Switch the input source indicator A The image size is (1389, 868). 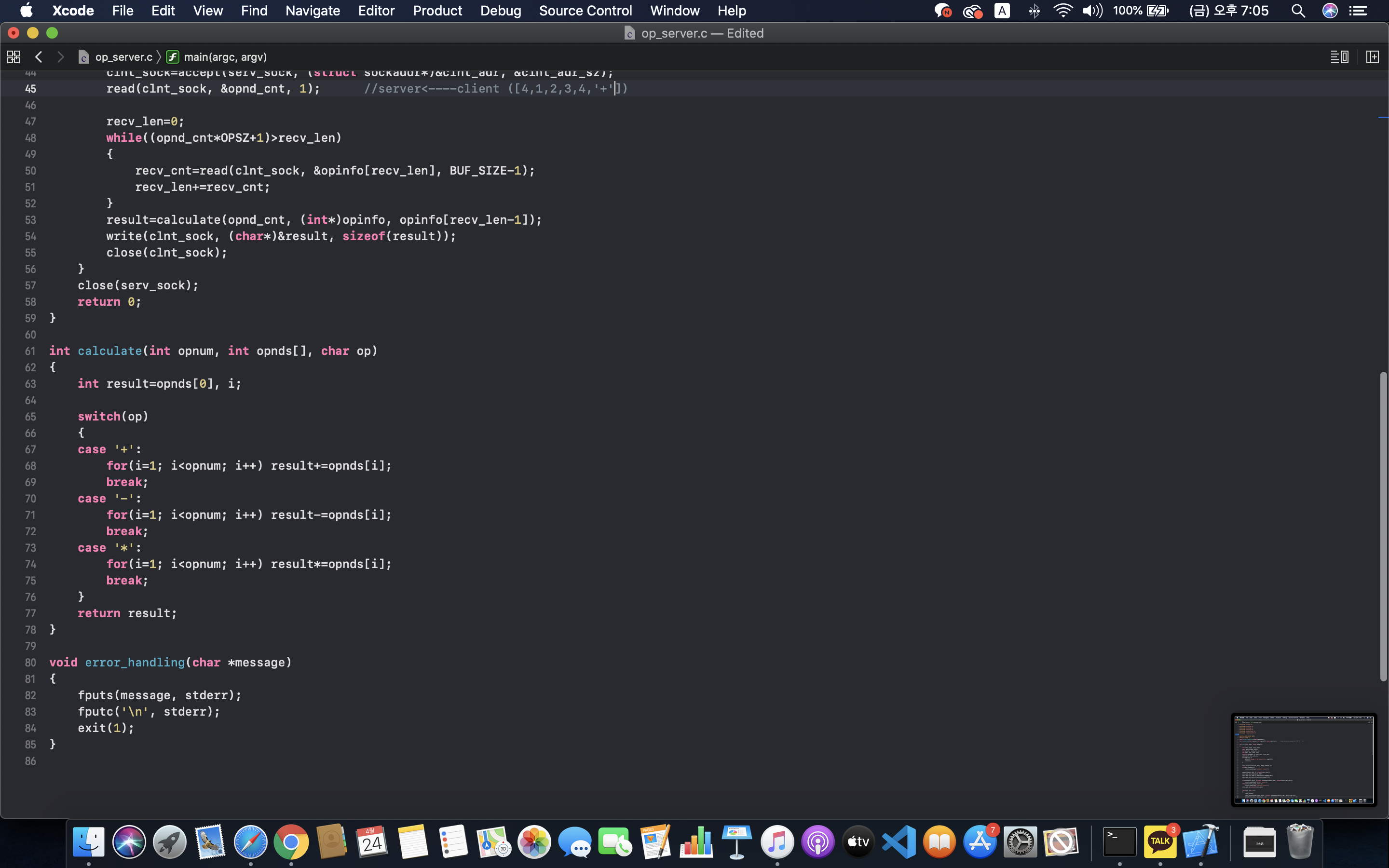click(1002, 11)
